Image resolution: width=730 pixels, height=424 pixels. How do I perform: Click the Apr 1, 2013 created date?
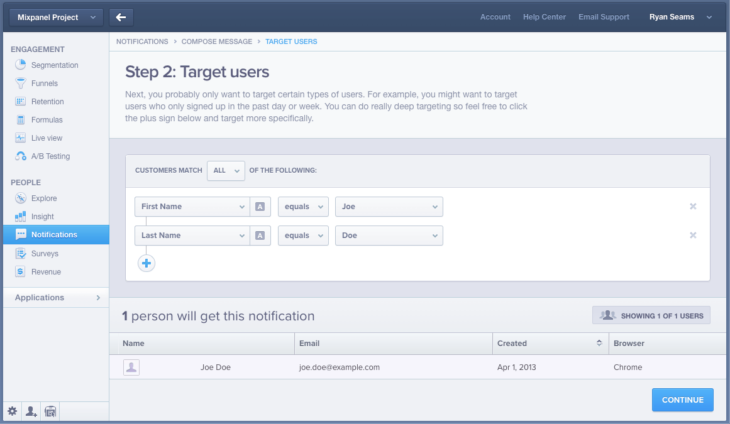pos(516,367)
